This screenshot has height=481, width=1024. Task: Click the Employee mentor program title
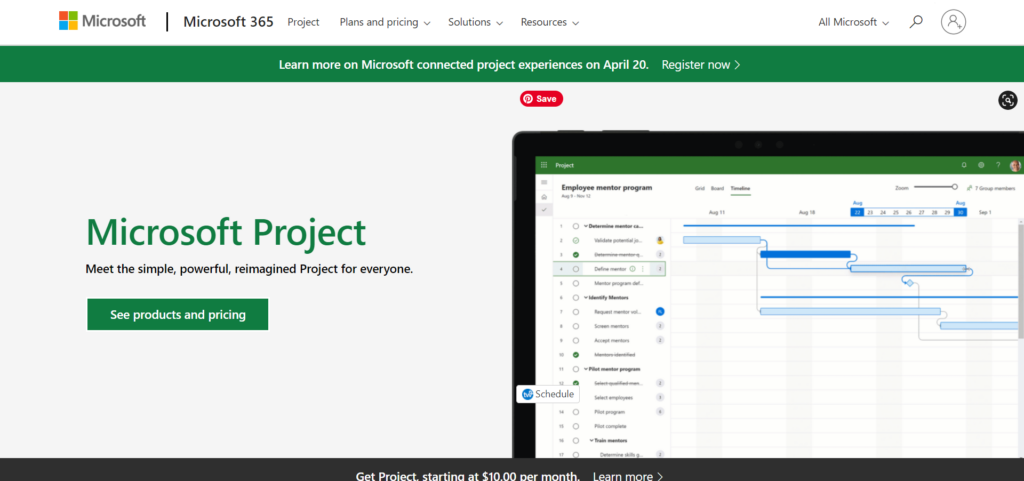point(607,187)
